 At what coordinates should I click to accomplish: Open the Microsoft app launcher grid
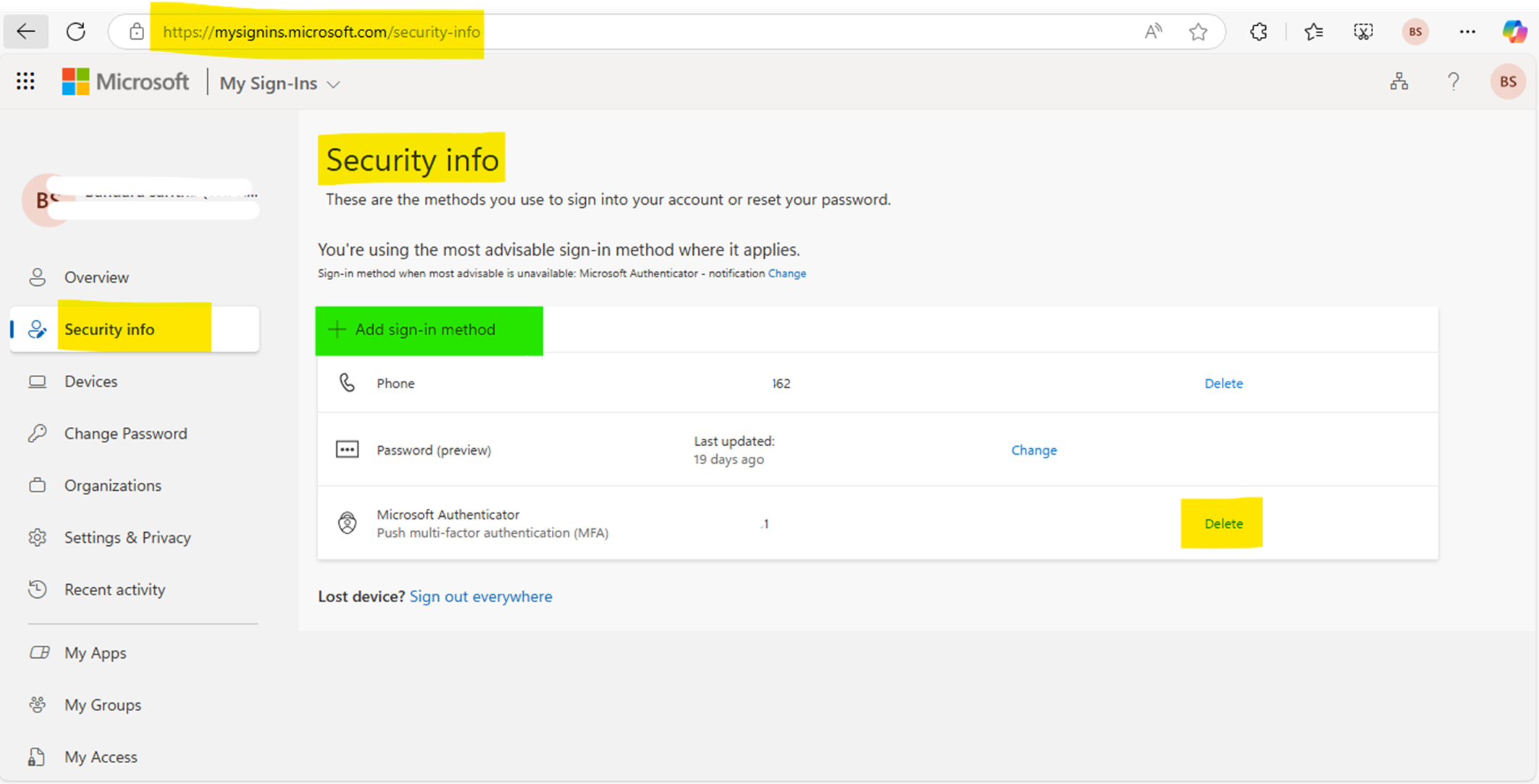tap(25, 81)
